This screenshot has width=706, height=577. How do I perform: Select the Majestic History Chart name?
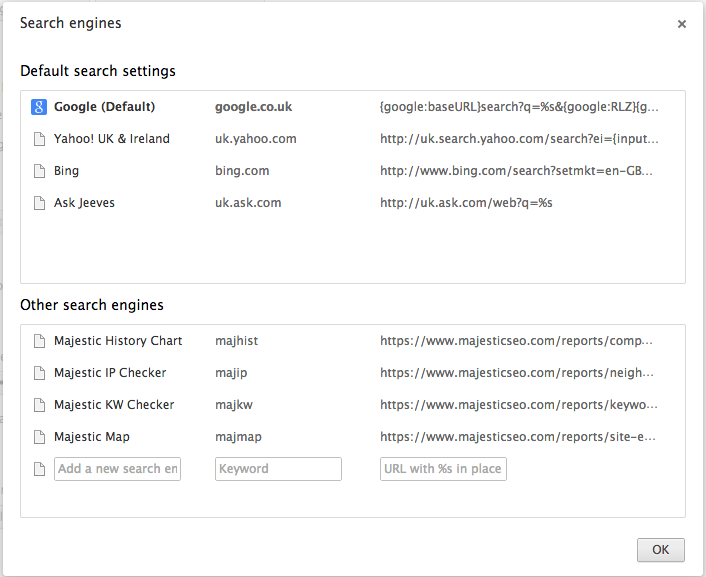pos(118,341)
